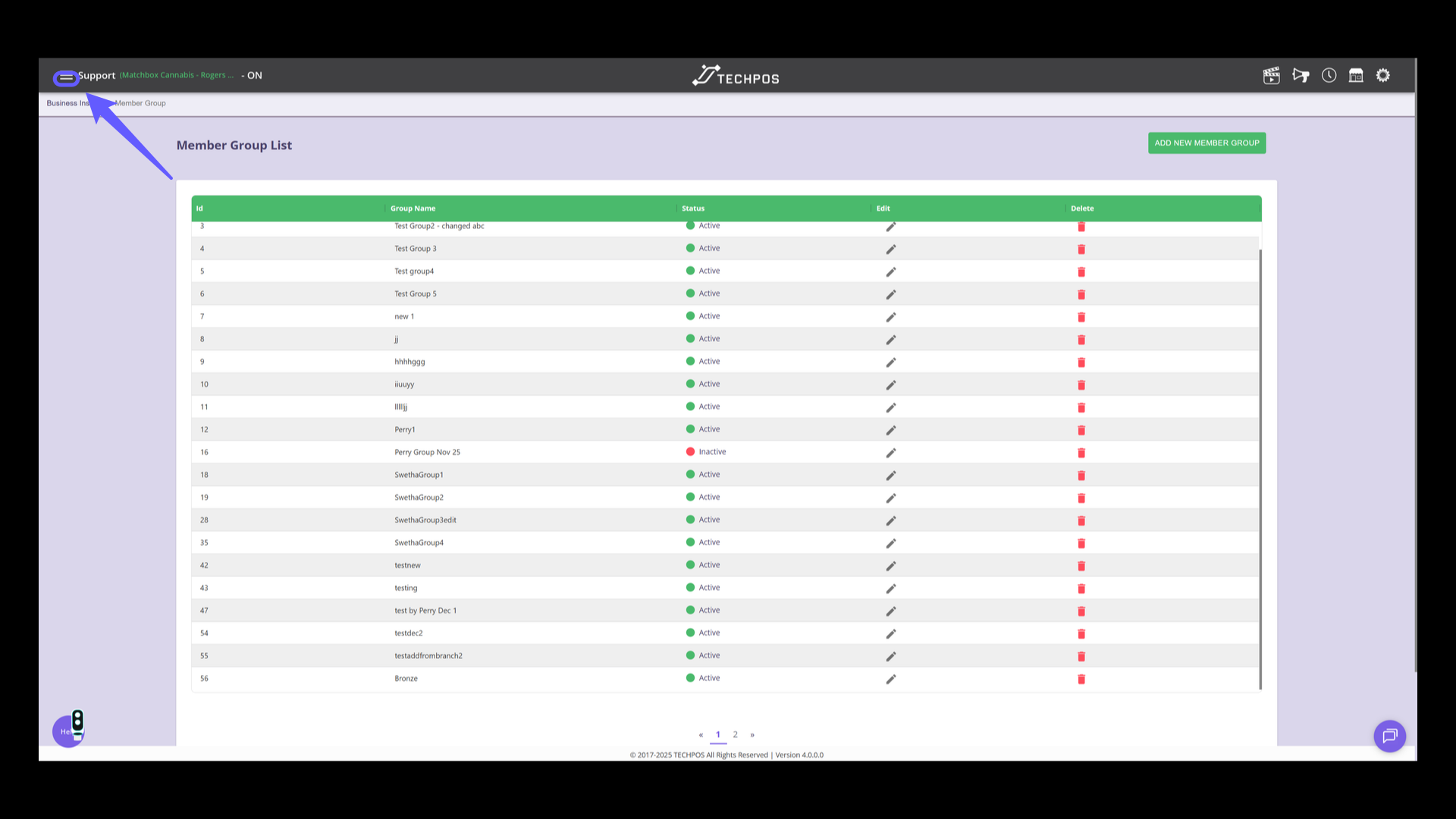1456x819 pixels.
Task: Click the megaphone announcements icon
Action: [x=1300, y=75]
